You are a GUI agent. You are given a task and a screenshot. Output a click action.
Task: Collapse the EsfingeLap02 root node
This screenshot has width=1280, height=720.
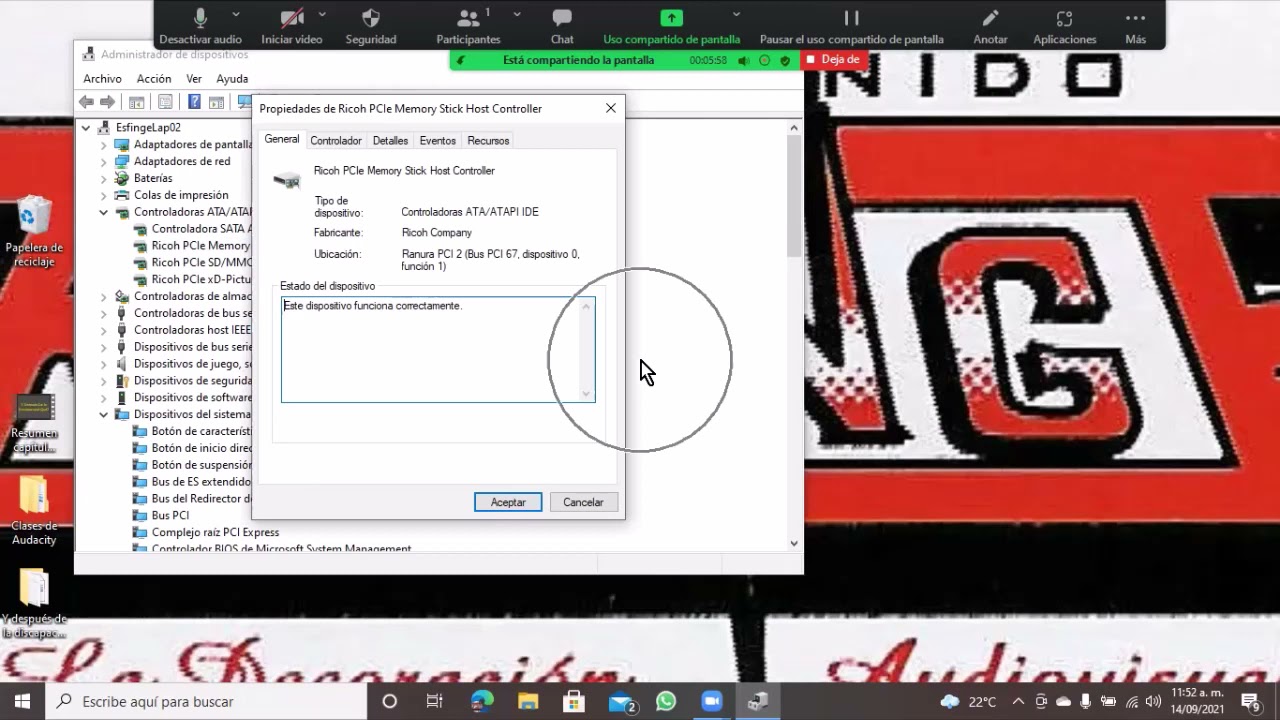(x=86, y=128)
